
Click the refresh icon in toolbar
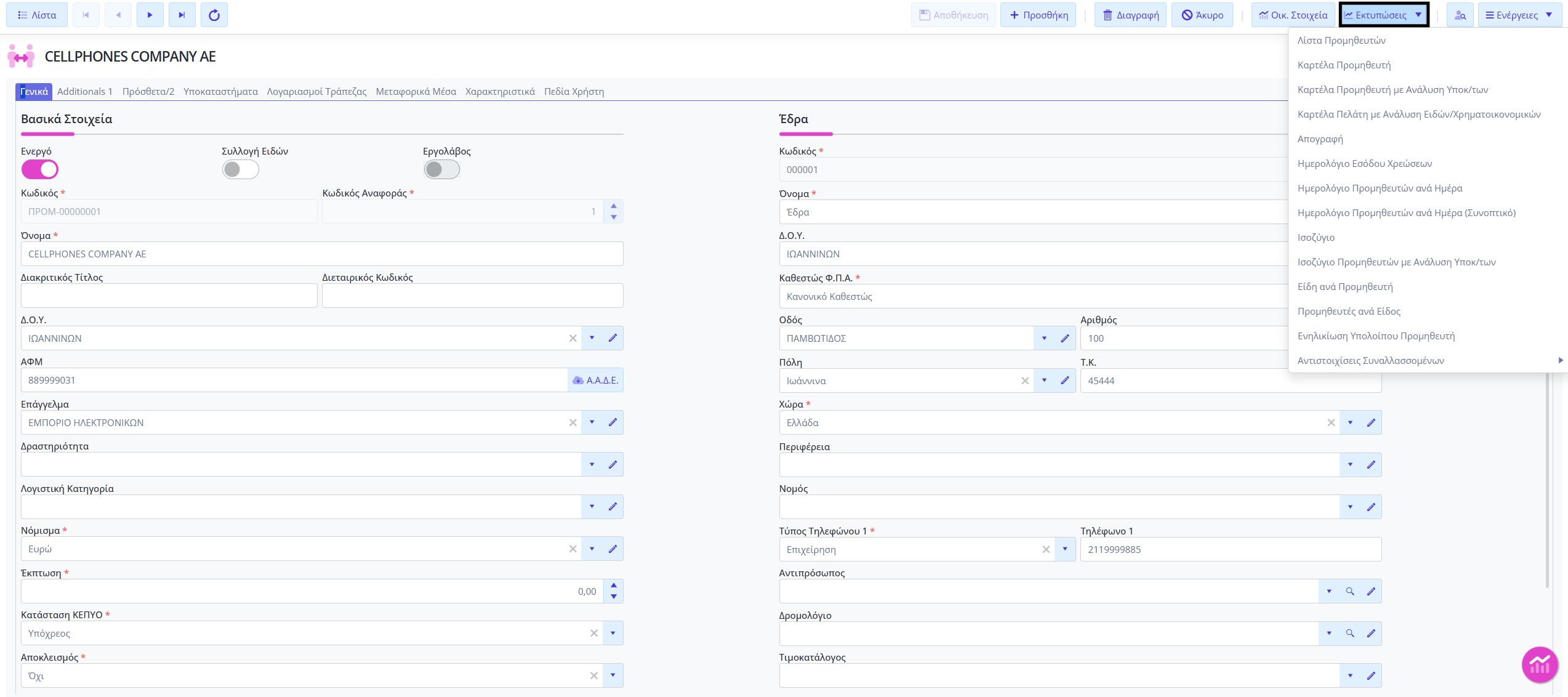[214, 15]
